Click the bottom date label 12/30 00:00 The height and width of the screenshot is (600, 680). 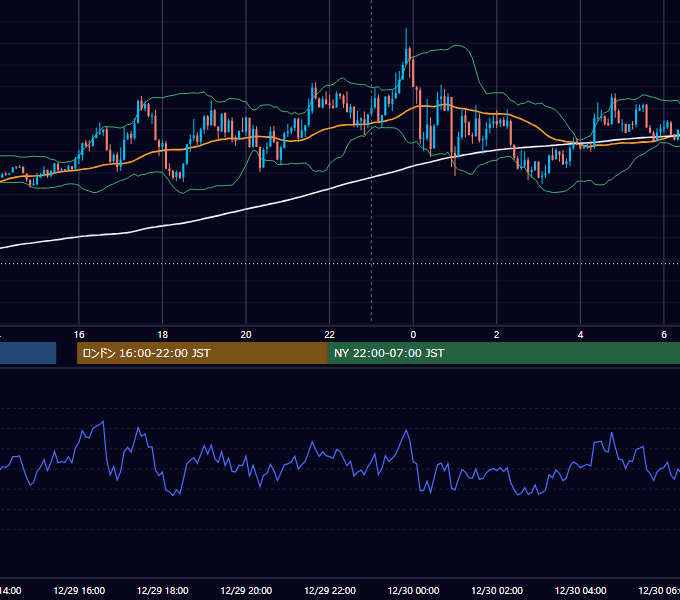point(413,590)
